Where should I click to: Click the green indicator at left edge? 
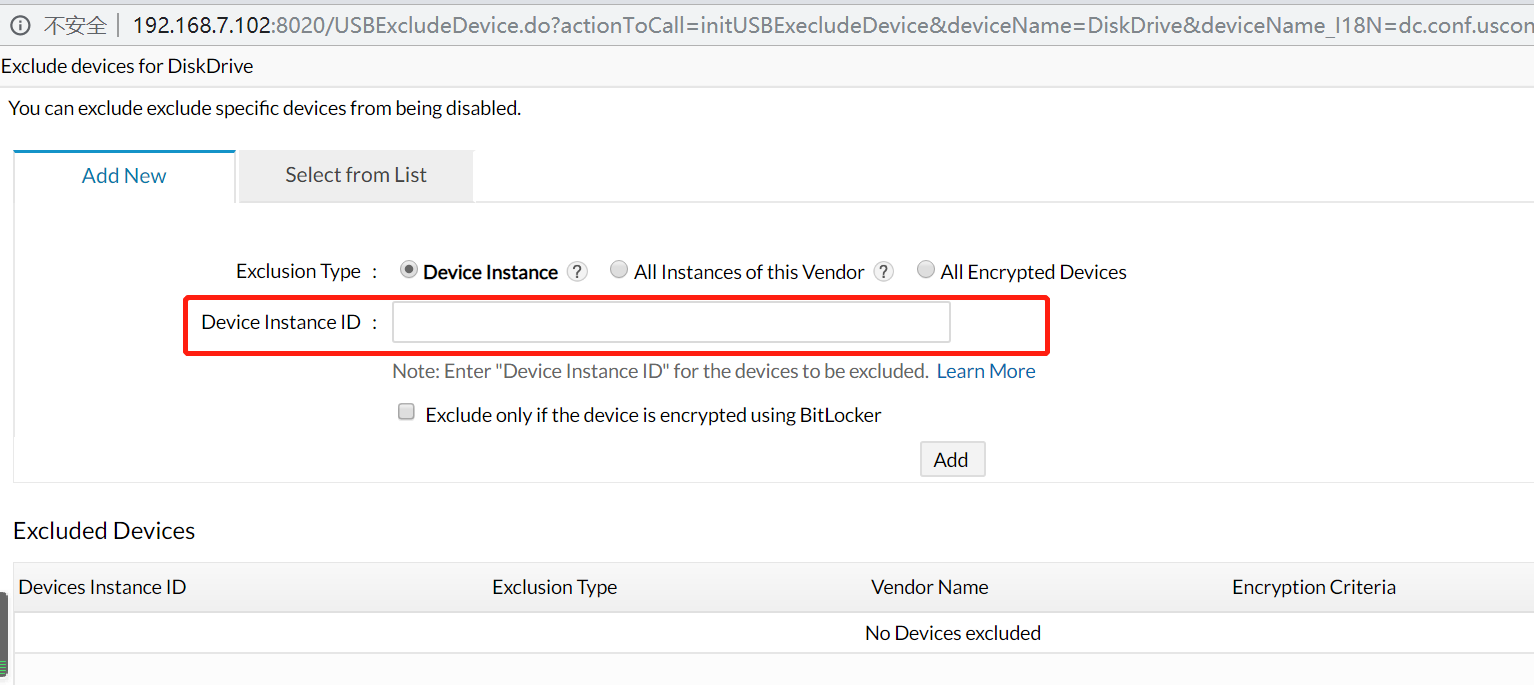pos(3,667)
